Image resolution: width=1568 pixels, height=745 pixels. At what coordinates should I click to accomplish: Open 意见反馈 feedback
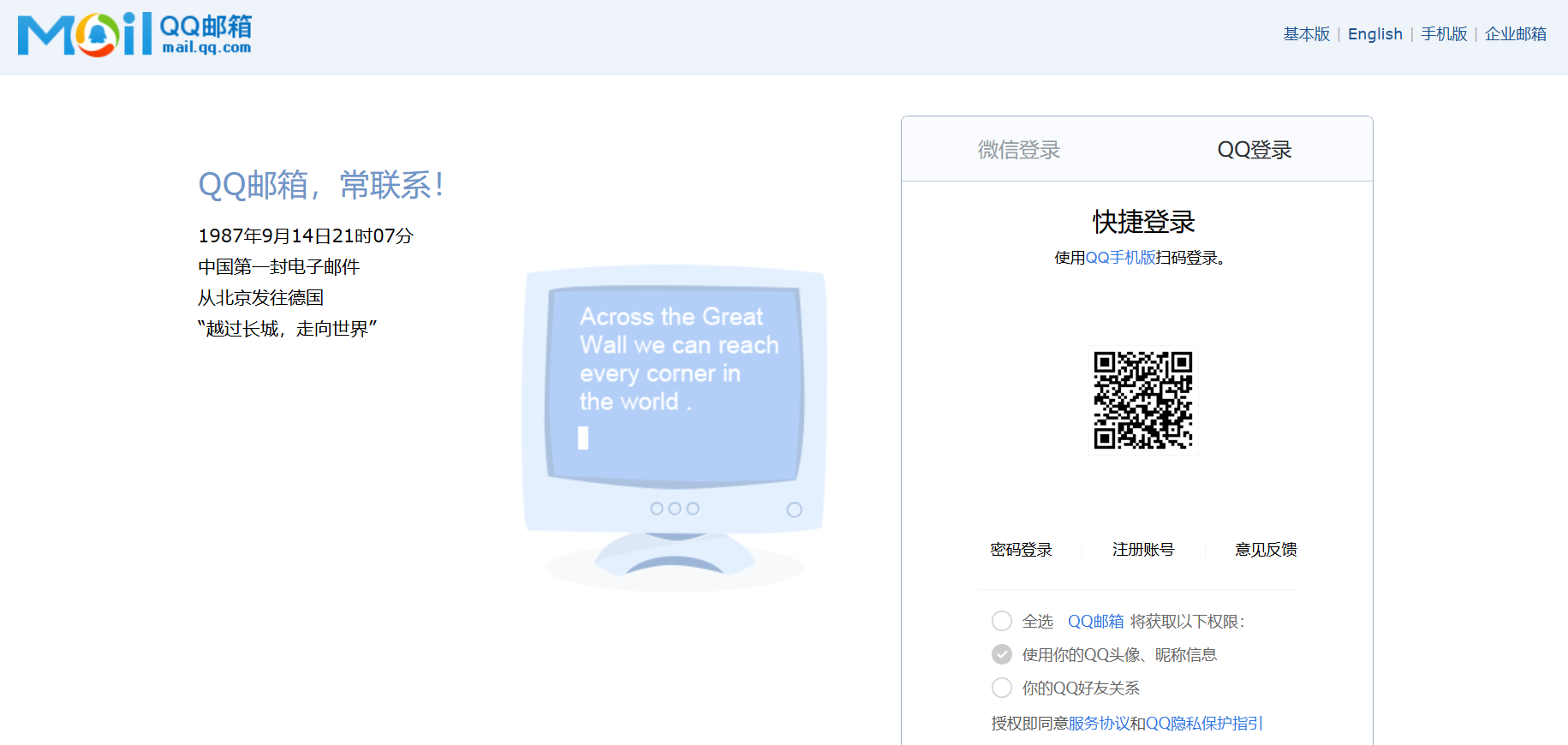(x=1266, y=550)
